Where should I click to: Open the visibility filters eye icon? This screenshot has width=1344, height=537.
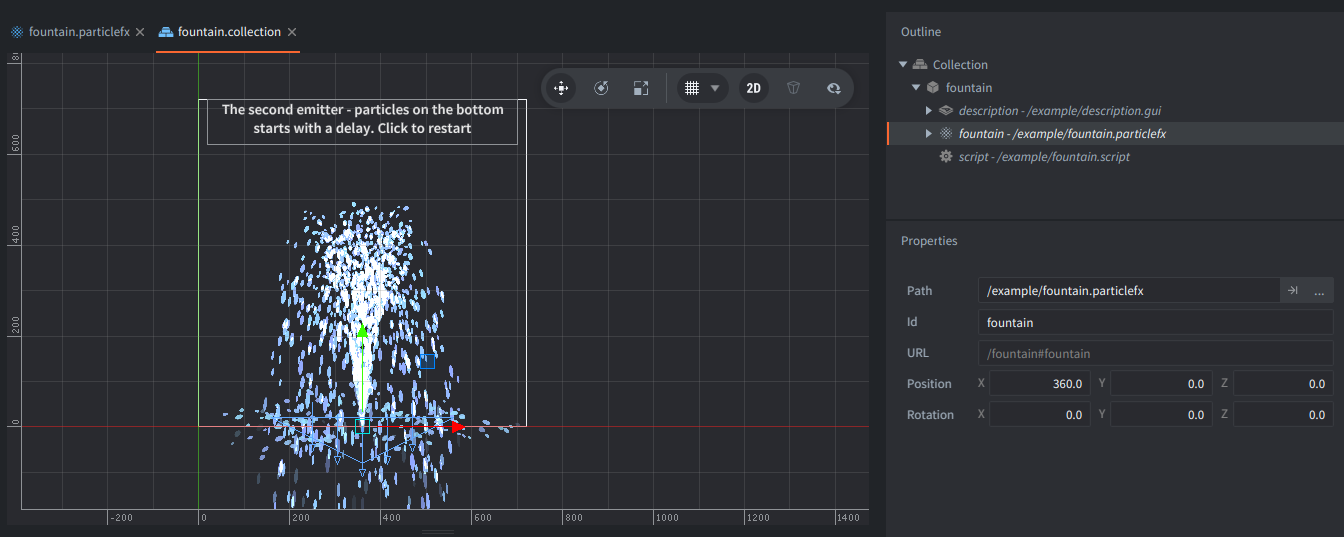click(833, 88)
